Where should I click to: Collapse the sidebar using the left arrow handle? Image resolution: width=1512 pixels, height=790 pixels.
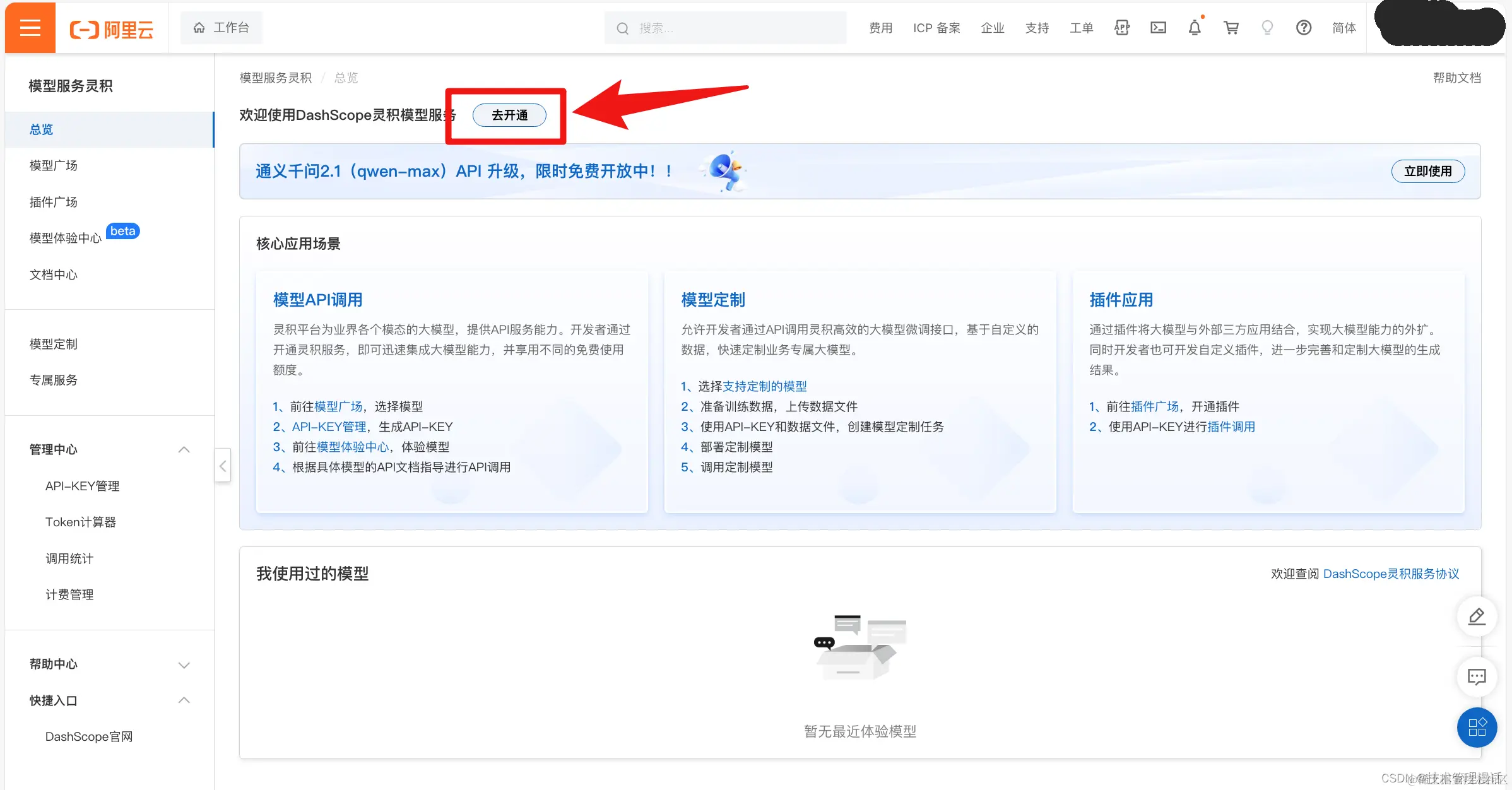point(223,466)
